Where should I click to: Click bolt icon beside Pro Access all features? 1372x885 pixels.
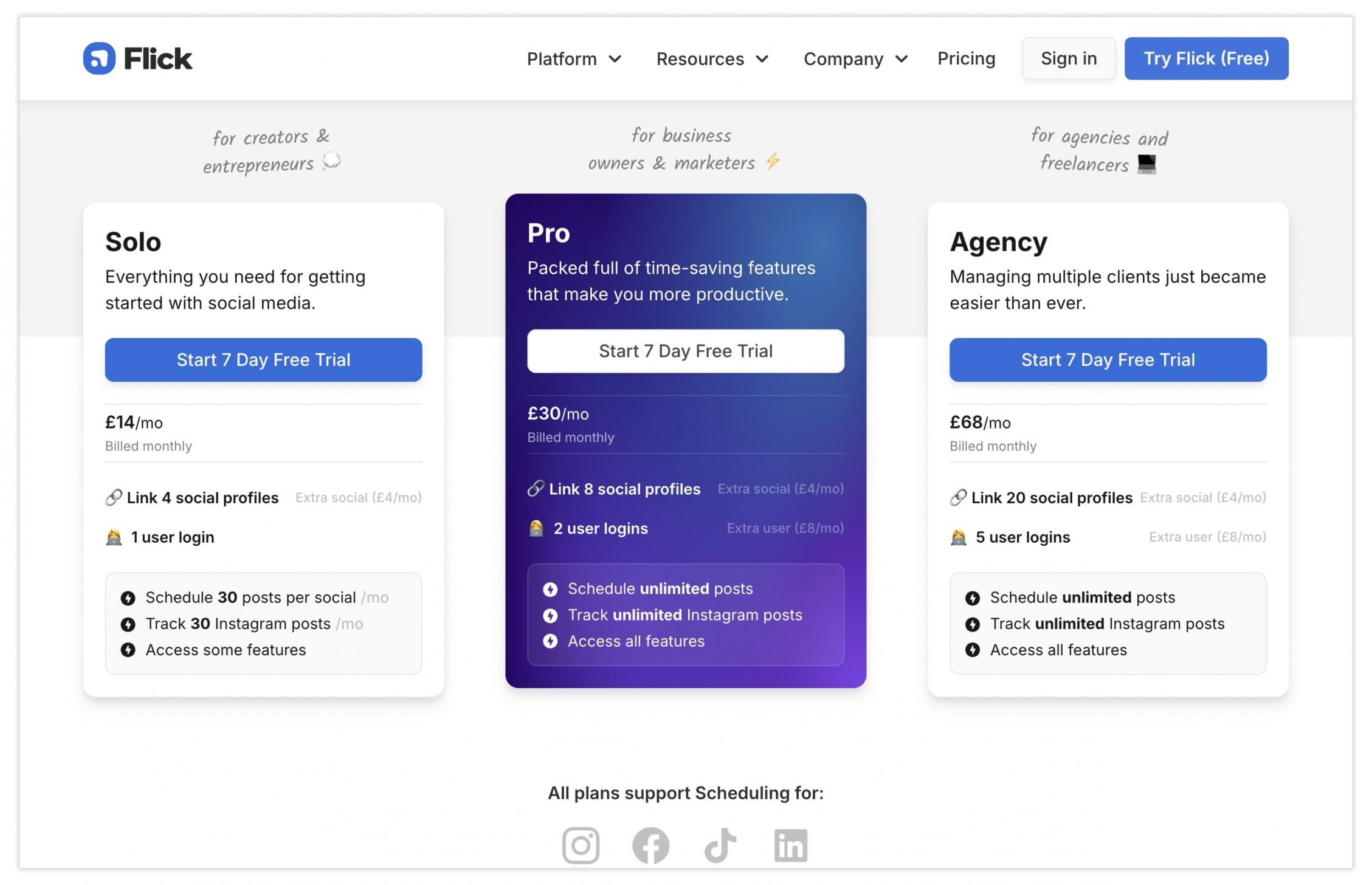click(x=550, y=641)
